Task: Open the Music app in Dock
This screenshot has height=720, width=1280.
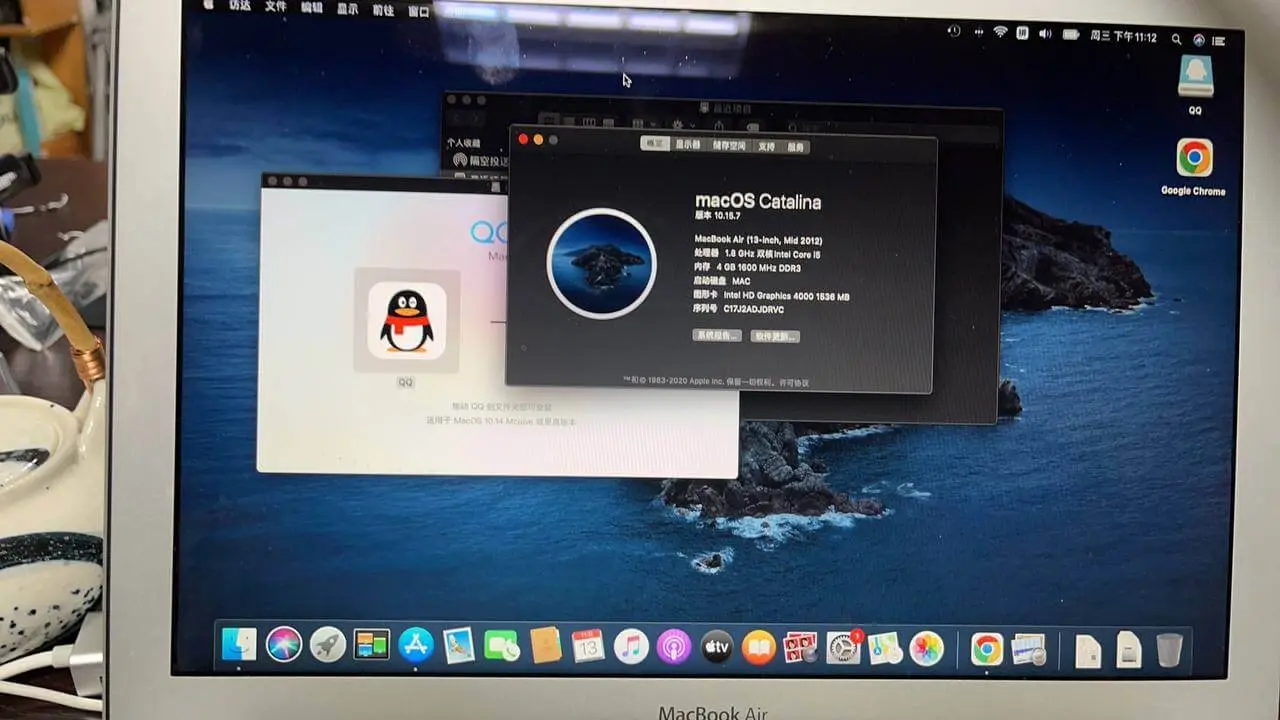Action: (631, 648)
